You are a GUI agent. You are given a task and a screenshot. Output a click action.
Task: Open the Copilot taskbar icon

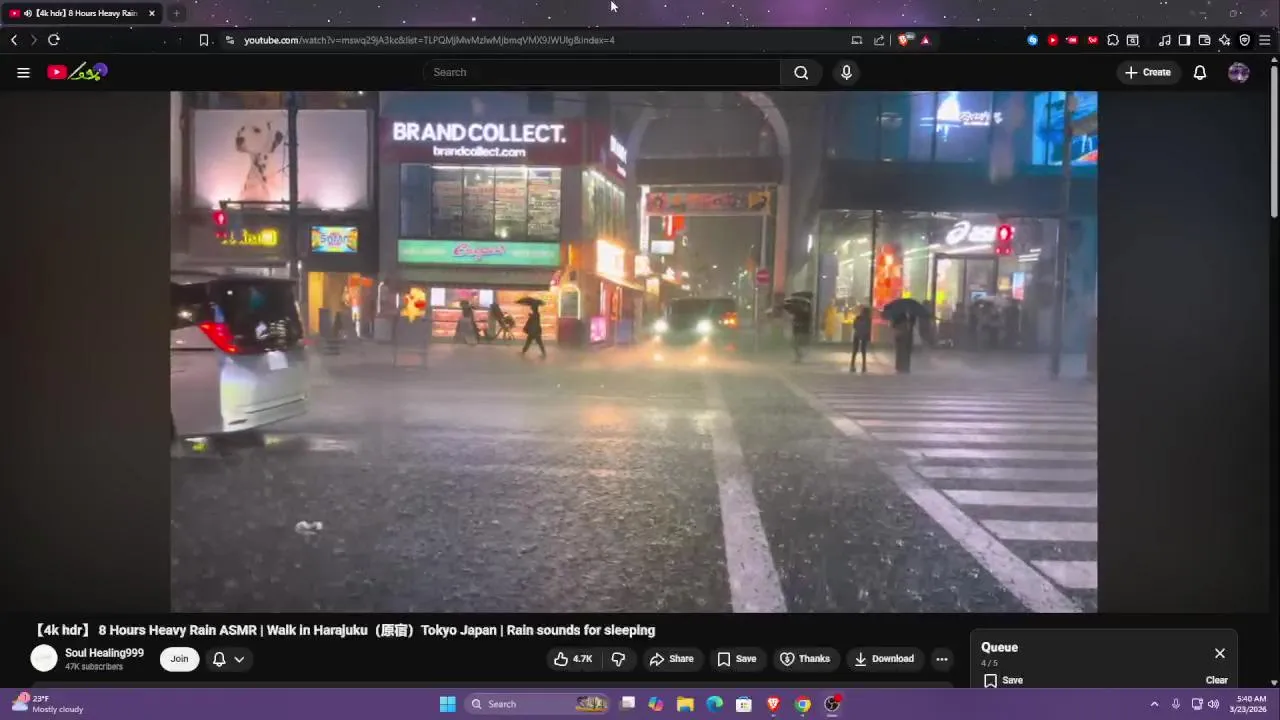tap(656, 704)
